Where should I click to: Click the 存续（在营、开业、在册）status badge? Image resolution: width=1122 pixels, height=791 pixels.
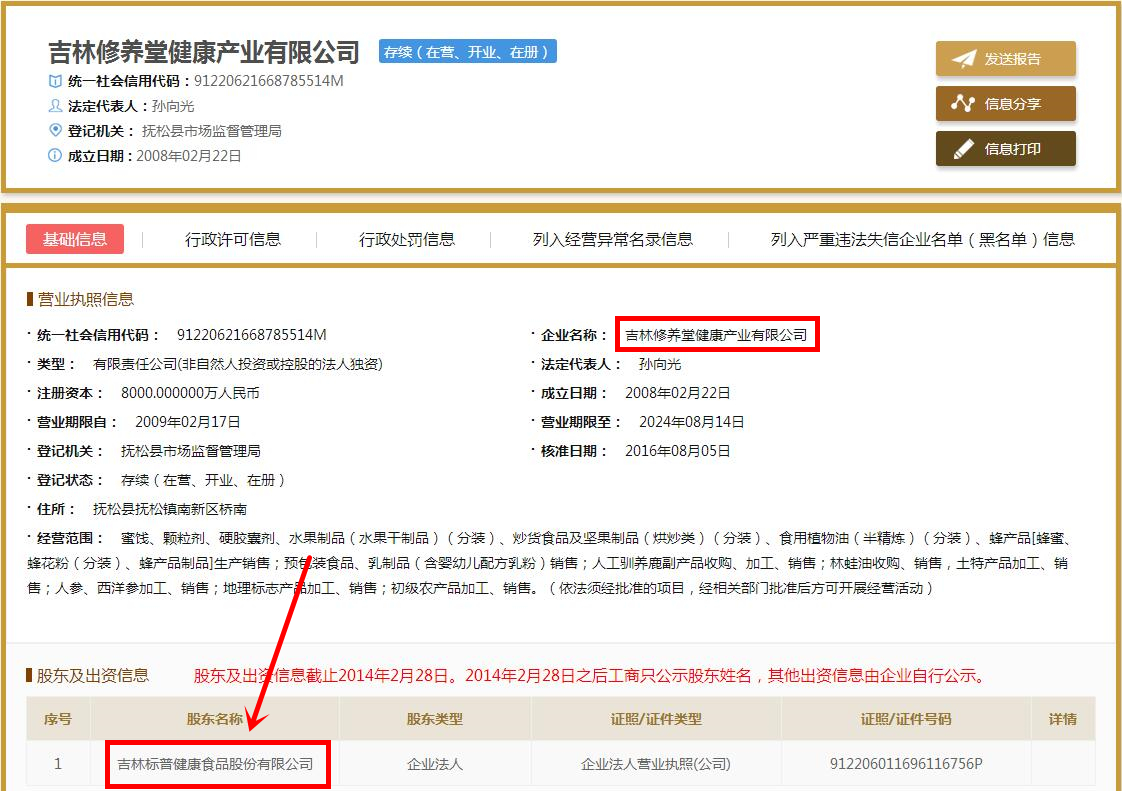[467, 50]
